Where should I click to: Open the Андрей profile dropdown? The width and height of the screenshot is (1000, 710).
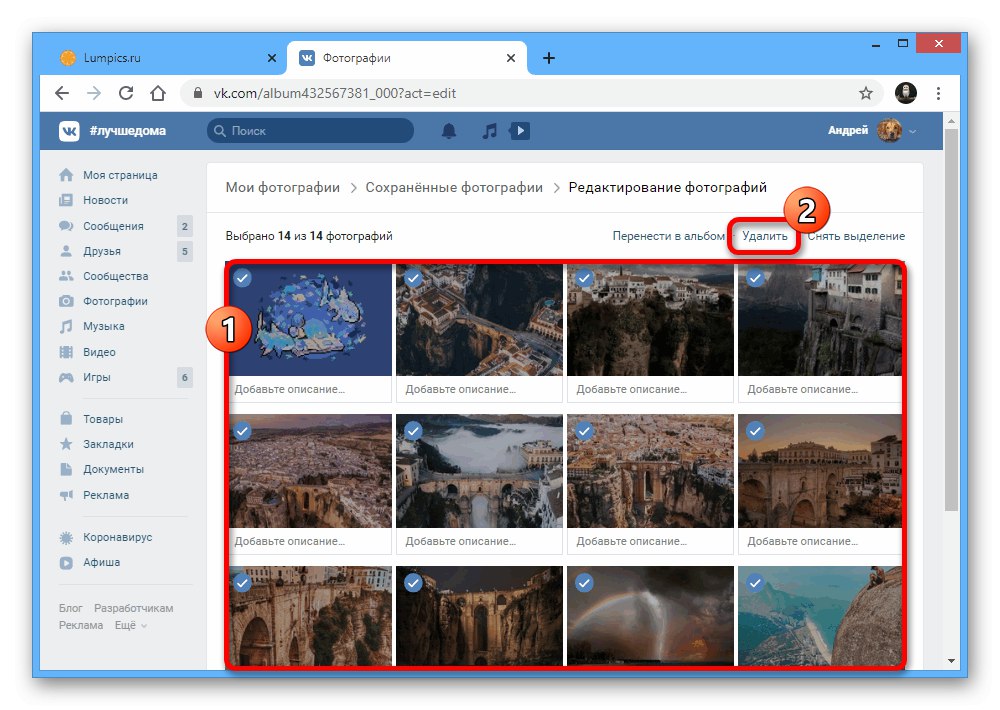[872, 131]
